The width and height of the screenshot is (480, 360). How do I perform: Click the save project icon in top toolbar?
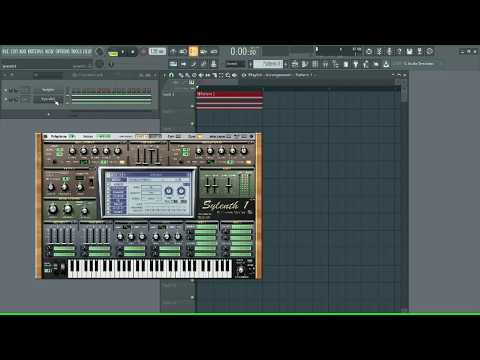tap(409, 52)
